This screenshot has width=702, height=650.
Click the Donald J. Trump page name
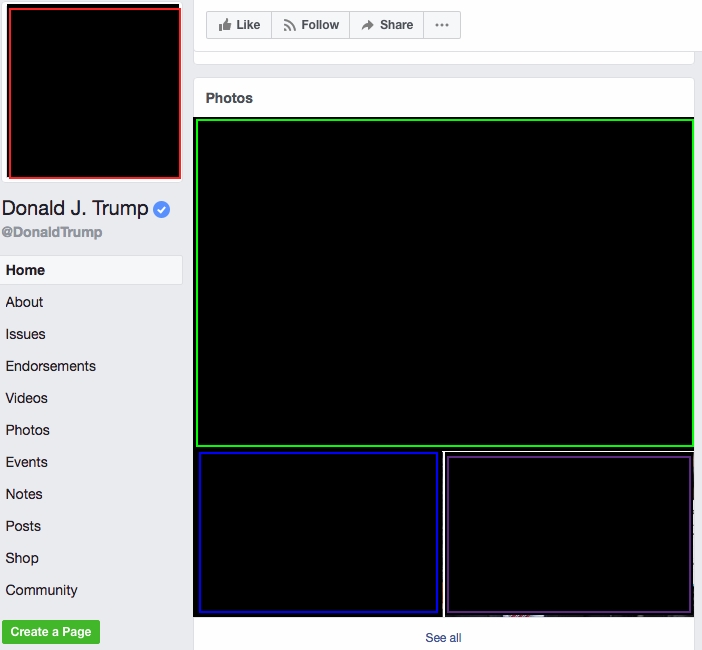[x=75, y=209]
